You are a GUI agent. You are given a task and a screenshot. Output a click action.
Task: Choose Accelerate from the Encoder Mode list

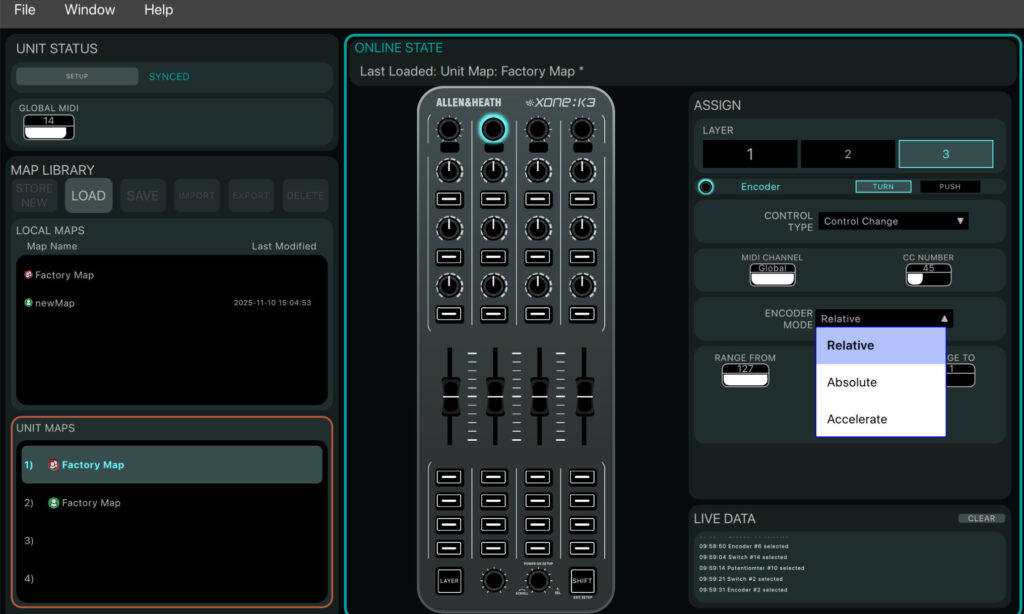855,419
